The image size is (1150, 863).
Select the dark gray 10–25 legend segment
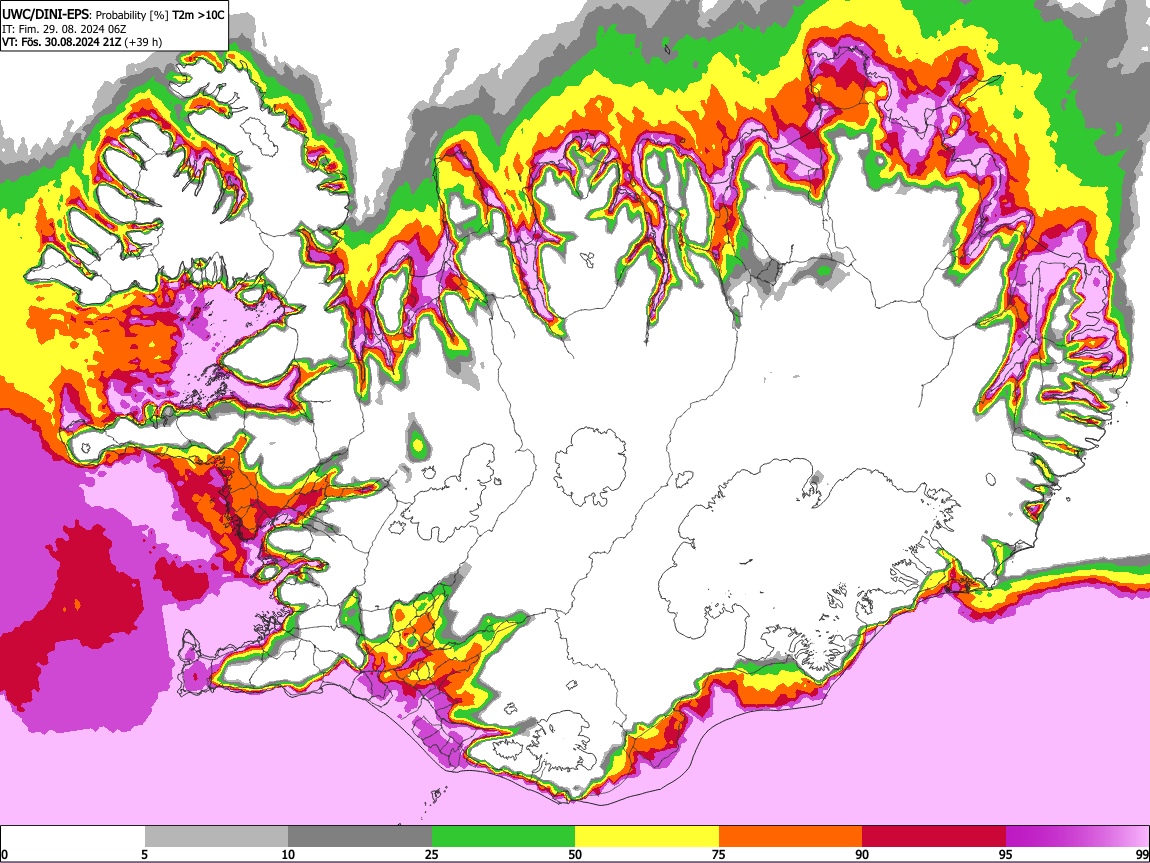[360, 837]
